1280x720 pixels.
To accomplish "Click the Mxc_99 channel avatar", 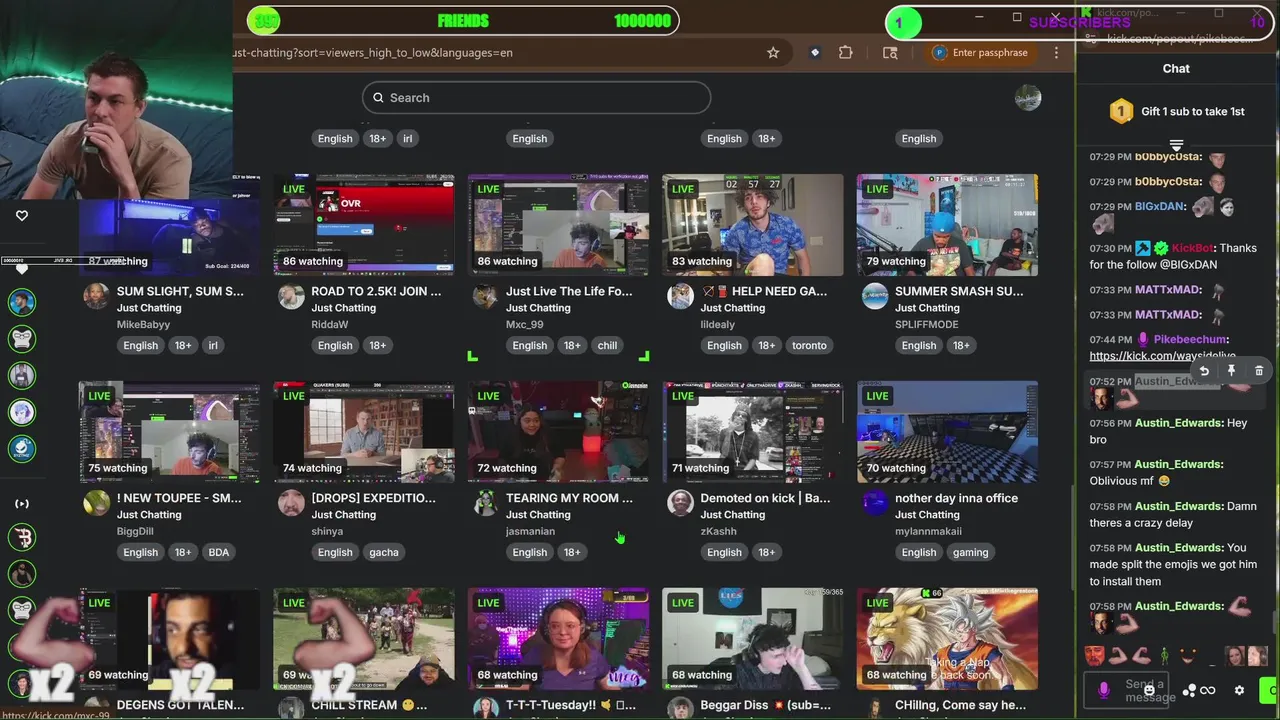I will coord(485,296).
